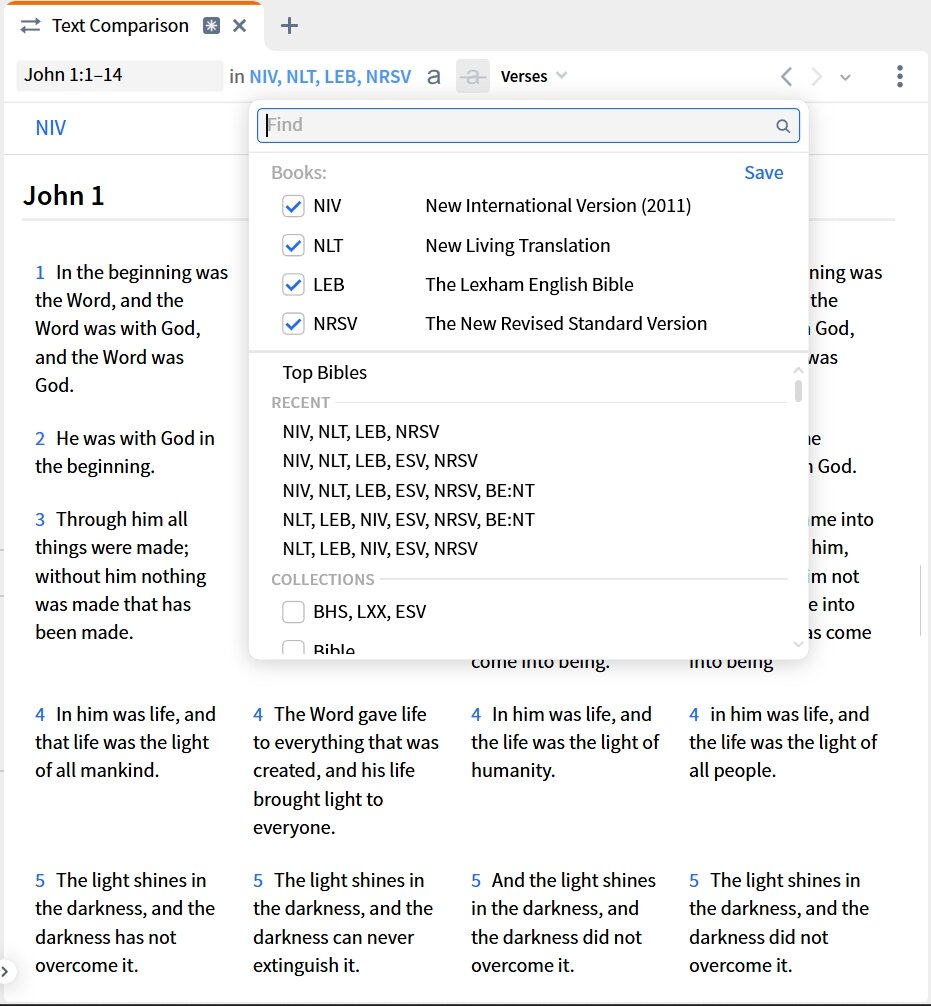Click the dropdown list scrollbar thumb
The height and width of the screenshot is (1006, 931).
798,391
